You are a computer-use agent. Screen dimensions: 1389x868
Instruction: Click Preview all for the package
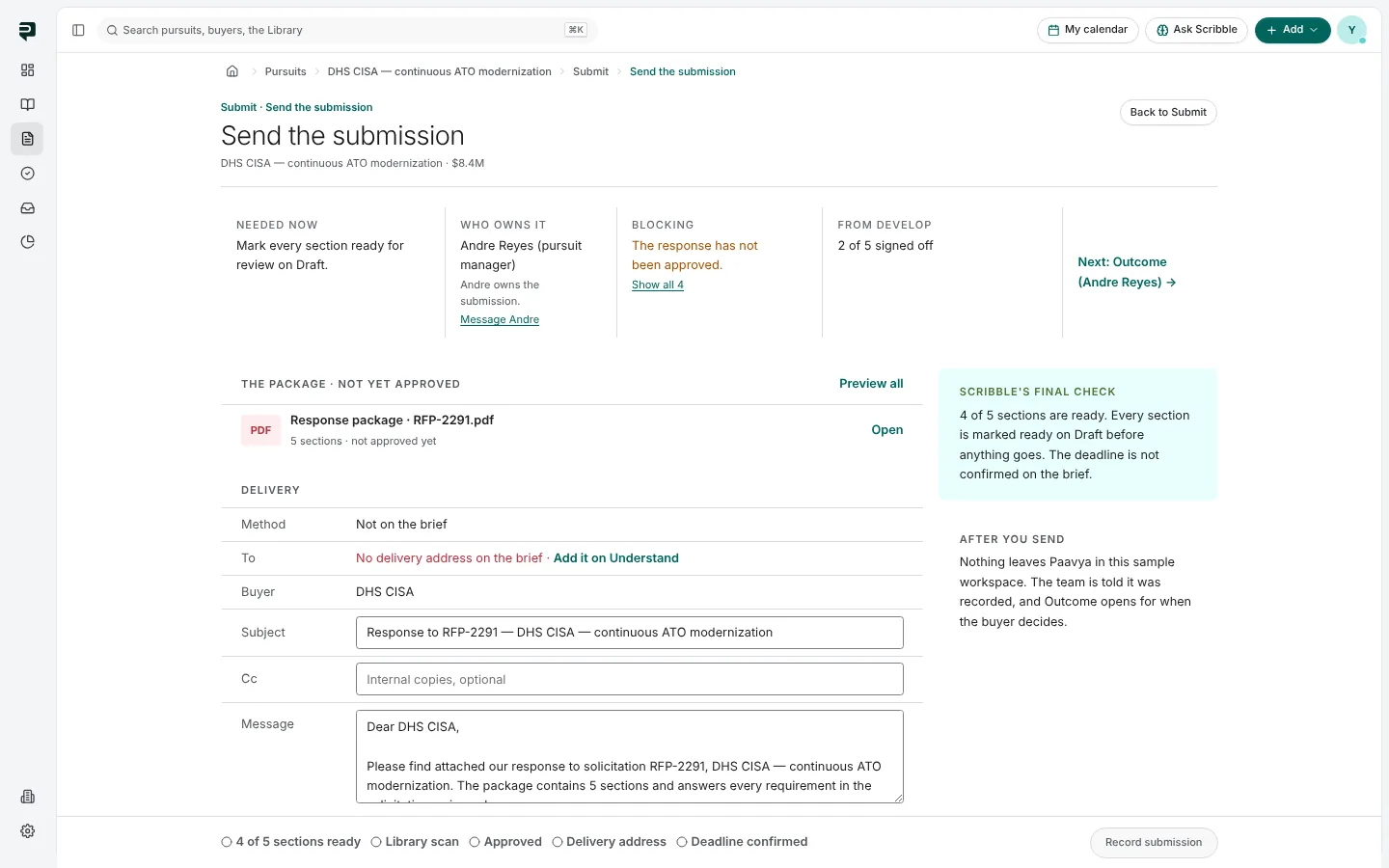[871, 384]
